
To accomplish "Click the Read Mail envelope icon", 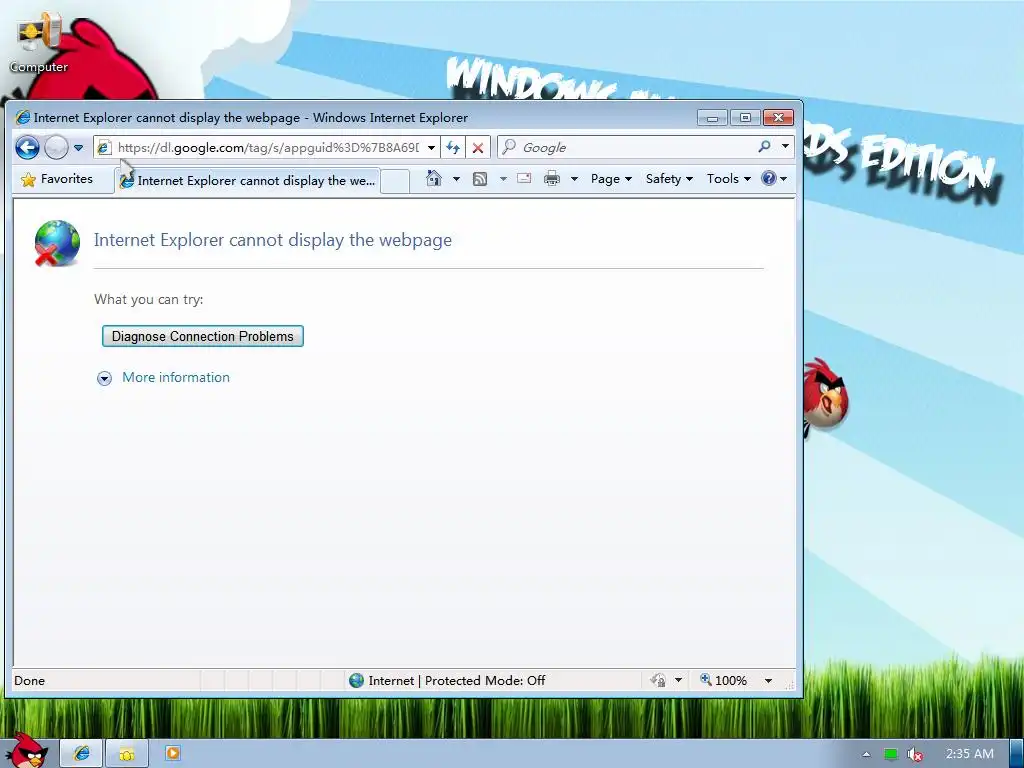I will click(524, 178).
